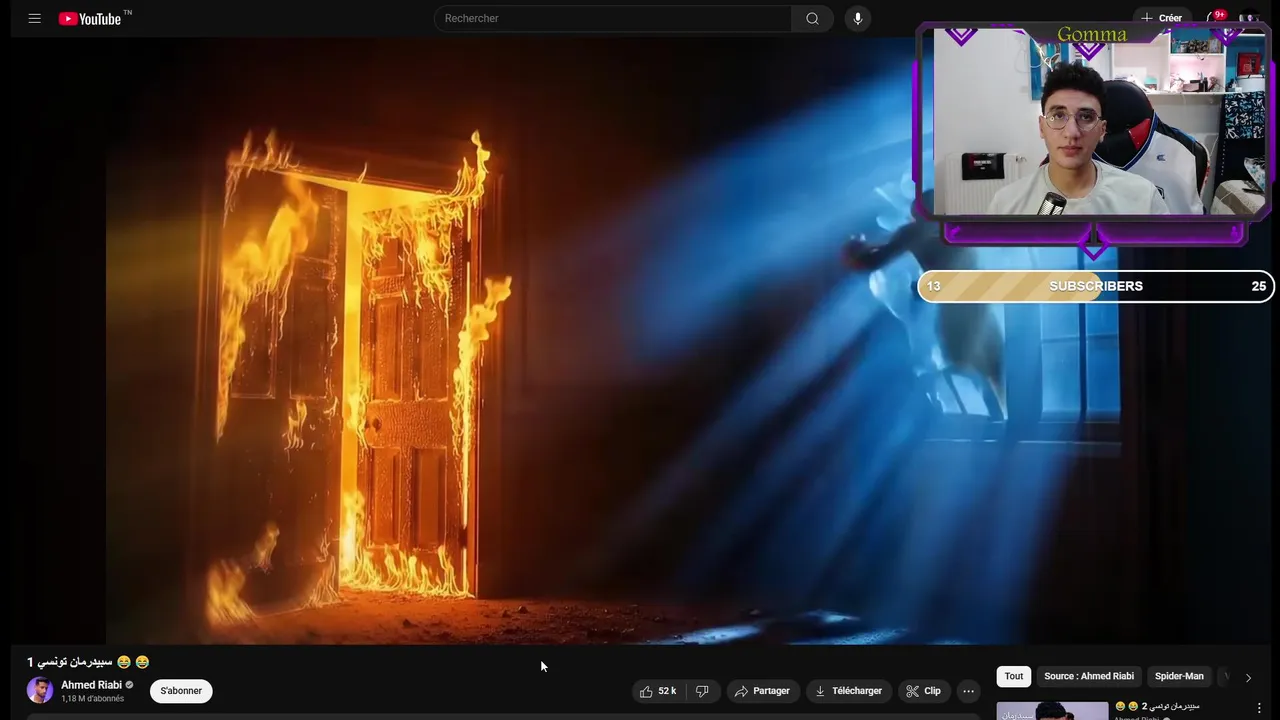The height and width of the screenshot is (720, 1280).
Task: Open Ahmed Riabi channel avatar
Action: 40,690
